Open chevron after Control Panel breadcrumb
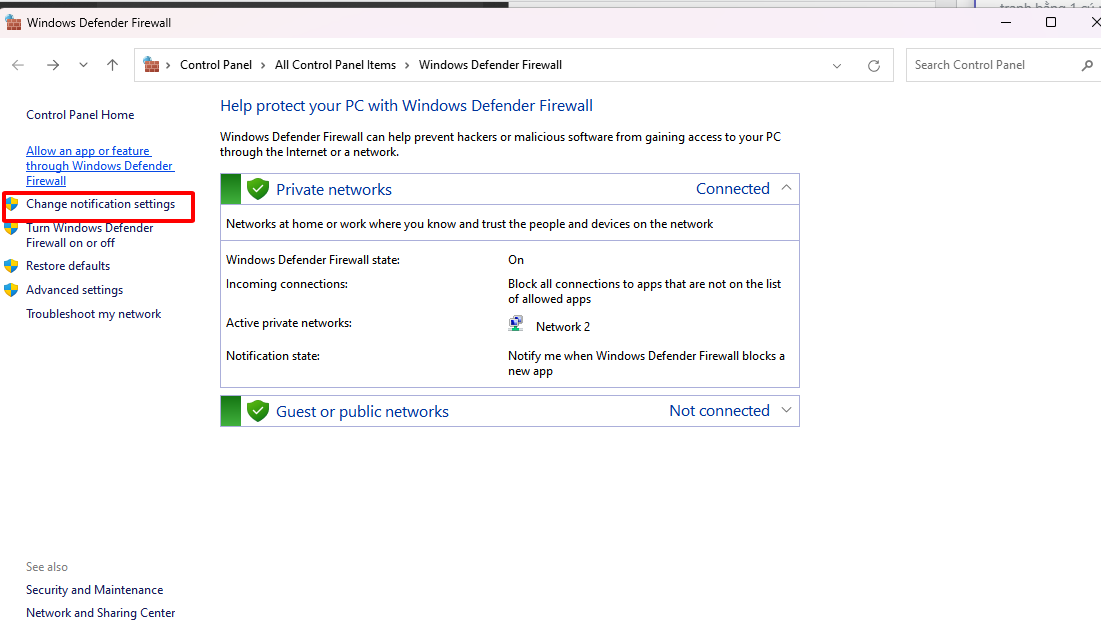 [x=263, y=65]
